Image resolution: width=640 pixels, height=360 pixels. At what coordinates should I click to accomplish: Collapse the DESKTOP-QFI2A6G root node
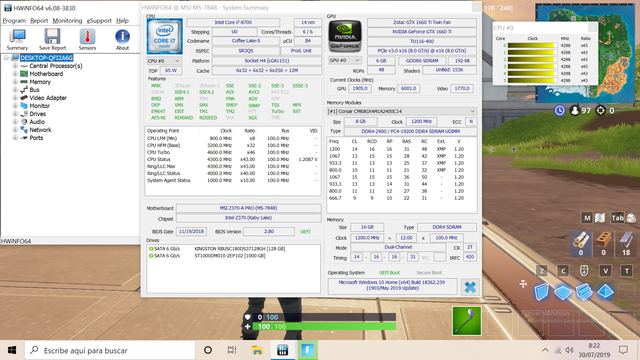point(7,58)
